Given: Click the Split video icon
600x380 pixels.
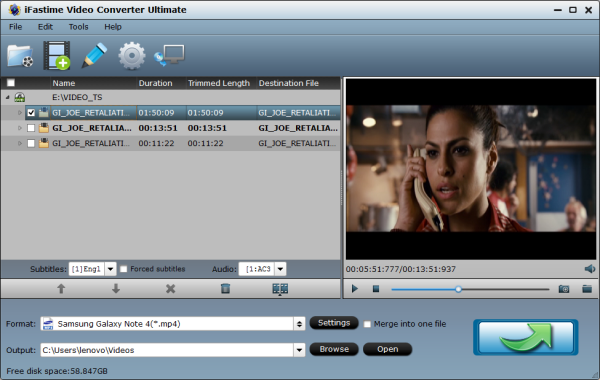Looking at the screenshot, I should (280, 289).
